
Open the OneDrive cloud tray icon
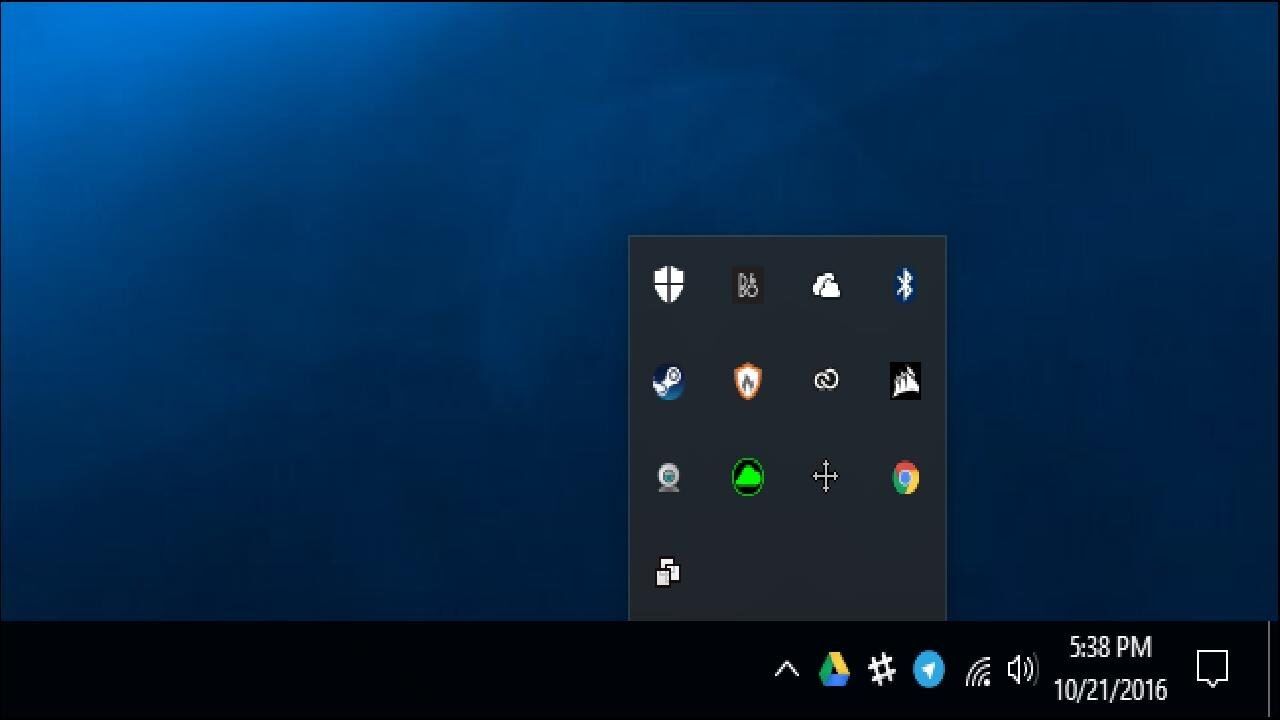click(x=826, y=287)
